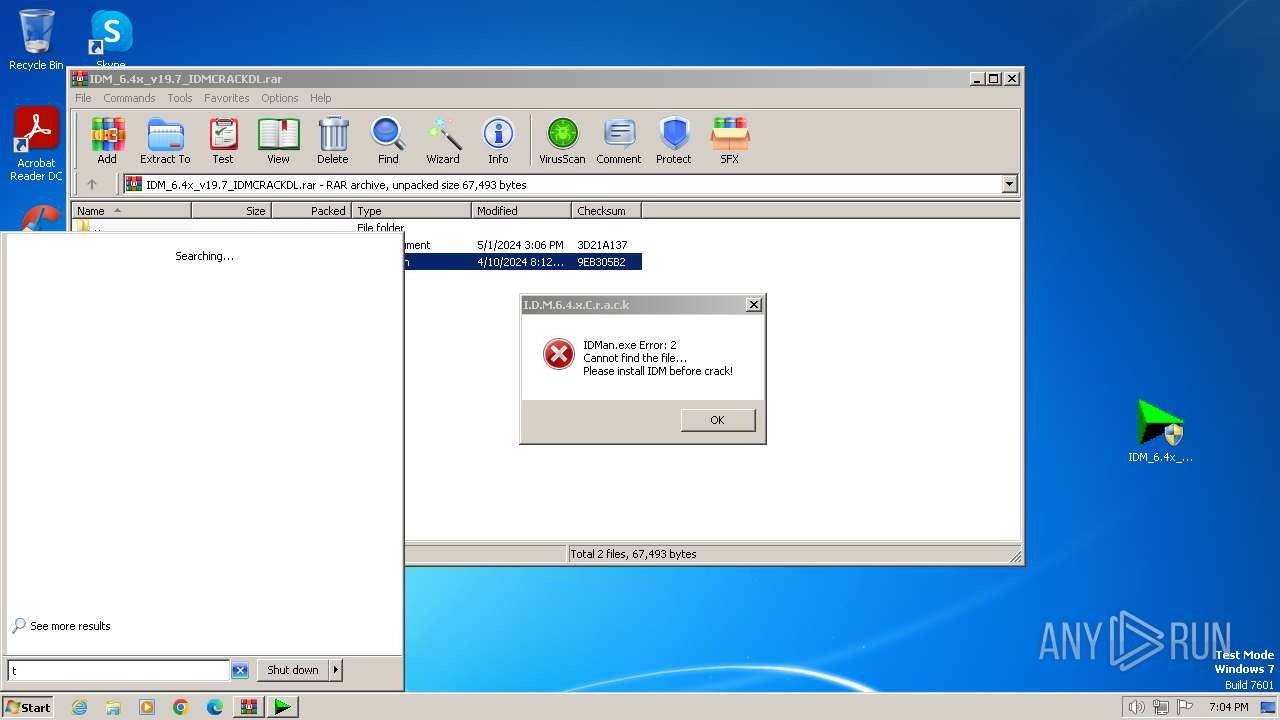The image size is (1280, 720).
Task: Open the File menu
Action: click(x=83, y=98)
